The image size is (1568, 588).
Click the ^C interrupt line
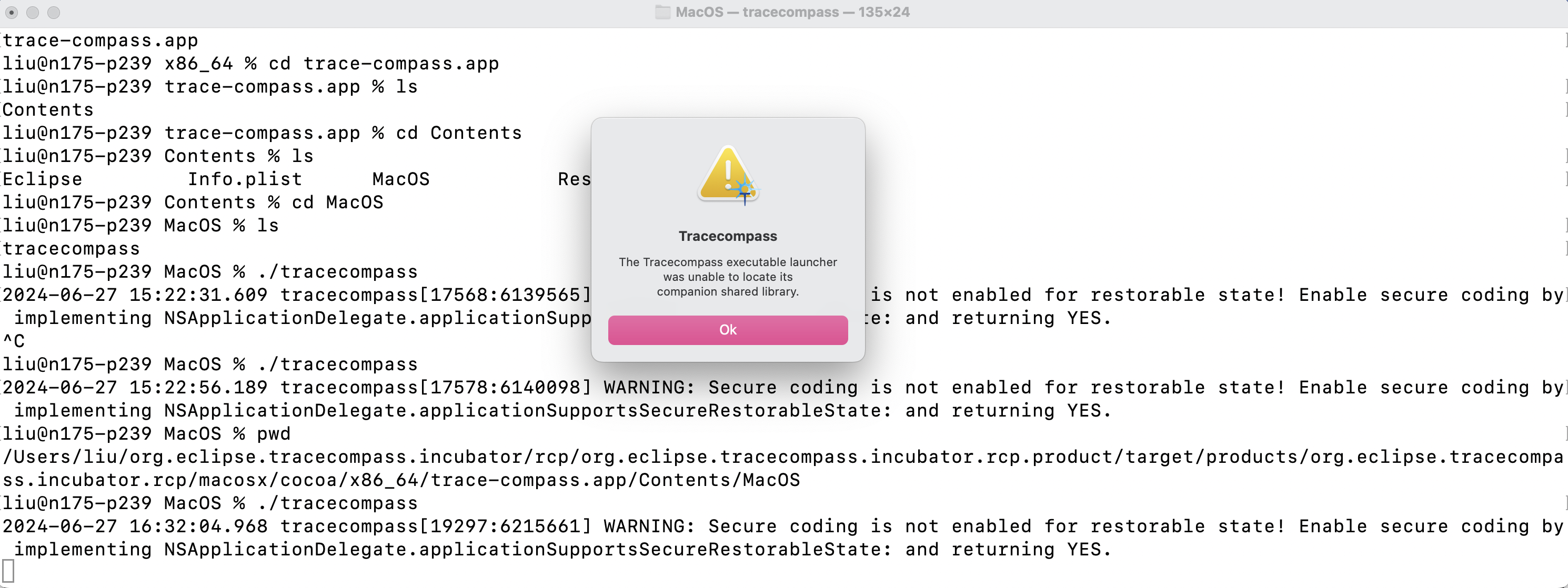pos(14,341)
